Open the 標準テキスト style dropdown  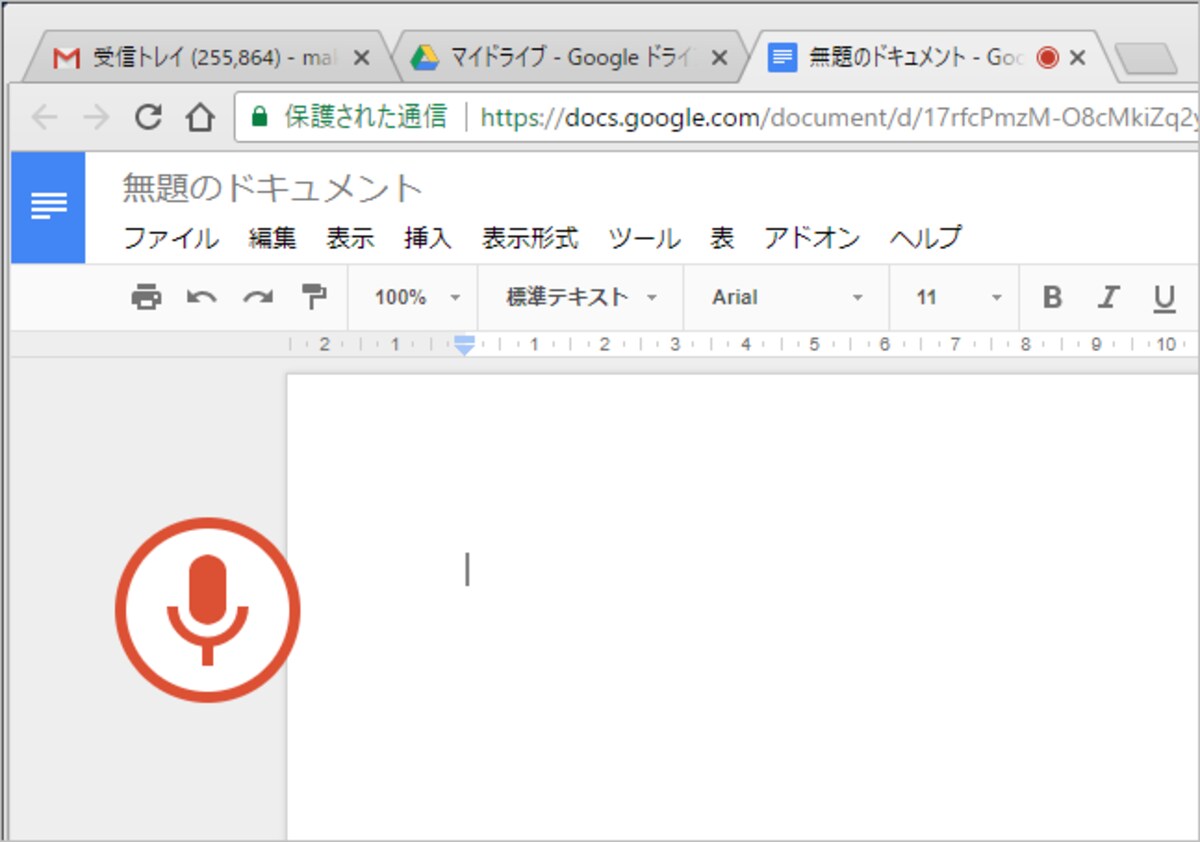(x=582, y=297)
